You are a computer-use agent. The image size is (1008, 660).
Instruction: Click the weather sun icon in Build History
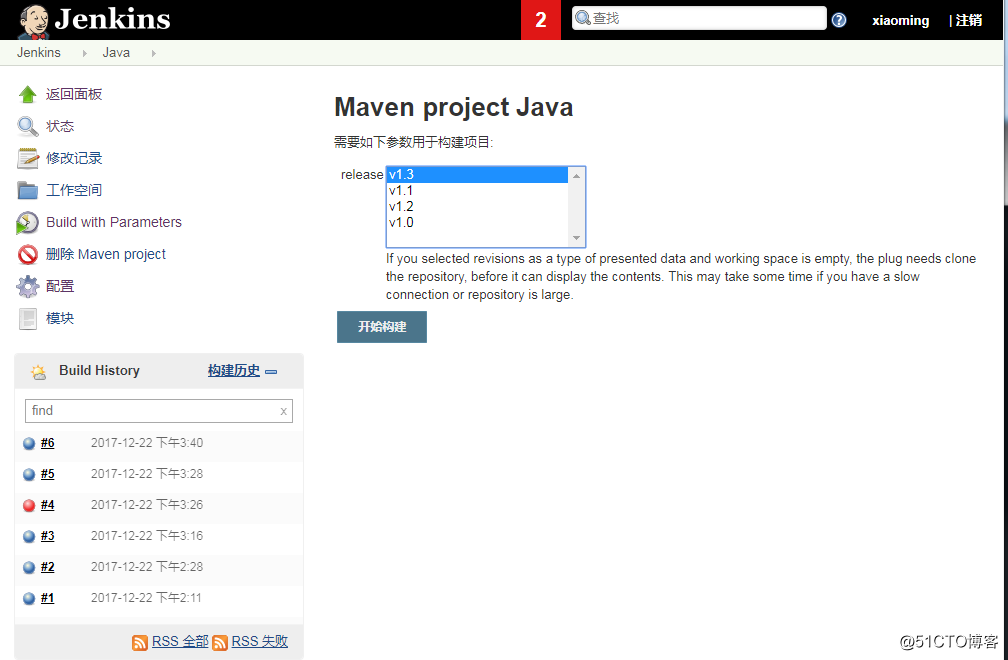click(38, 371)
